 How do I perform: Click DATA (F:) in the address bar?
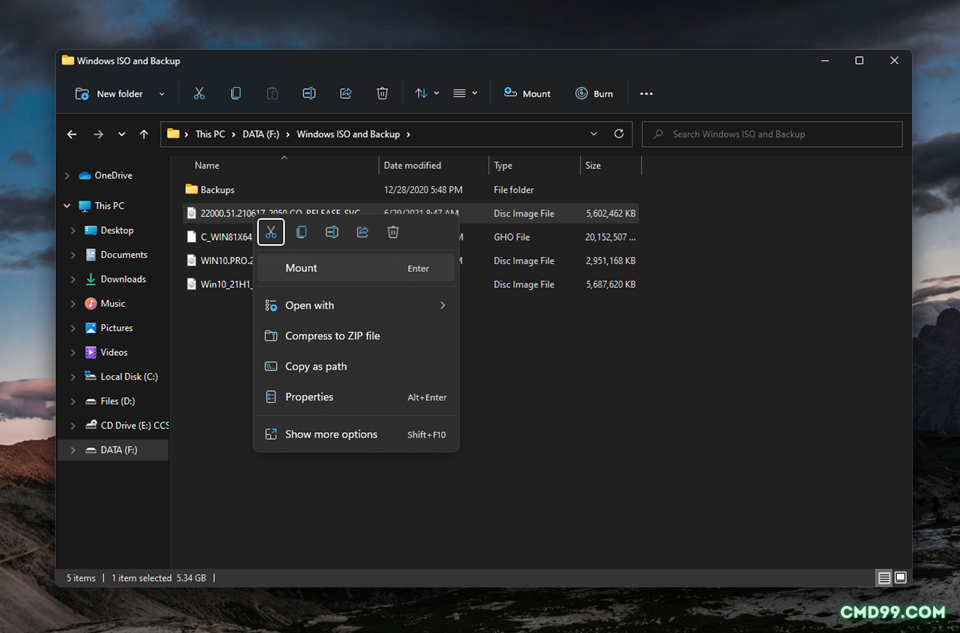tap(261, 134)
